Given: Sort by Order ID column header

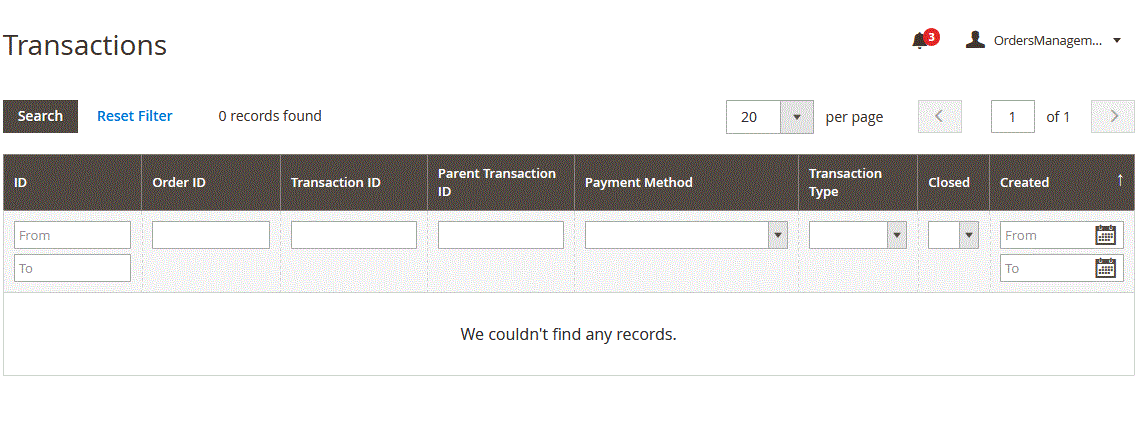Looking at the screenshot, I should point(178,183).
